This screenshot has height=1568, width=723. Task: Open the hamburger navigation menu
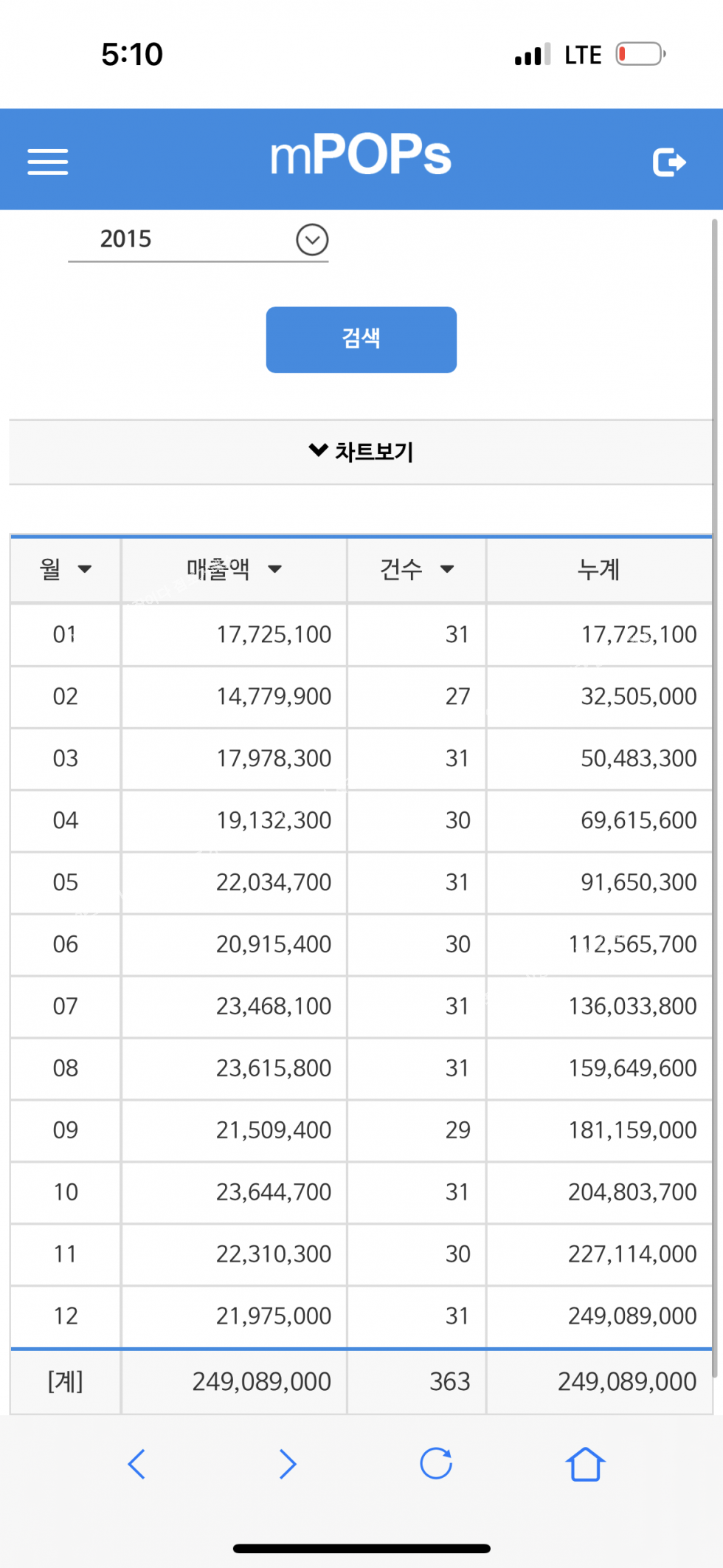click(x=48, y=162)
